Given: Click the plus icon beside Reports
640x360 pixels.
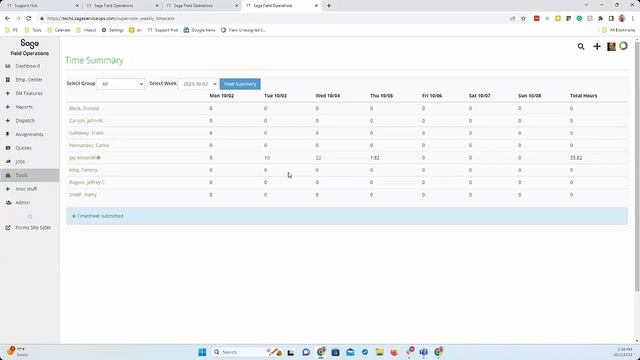Looking at the screenshot, I should pyautogui.click(x=8, y=107).
